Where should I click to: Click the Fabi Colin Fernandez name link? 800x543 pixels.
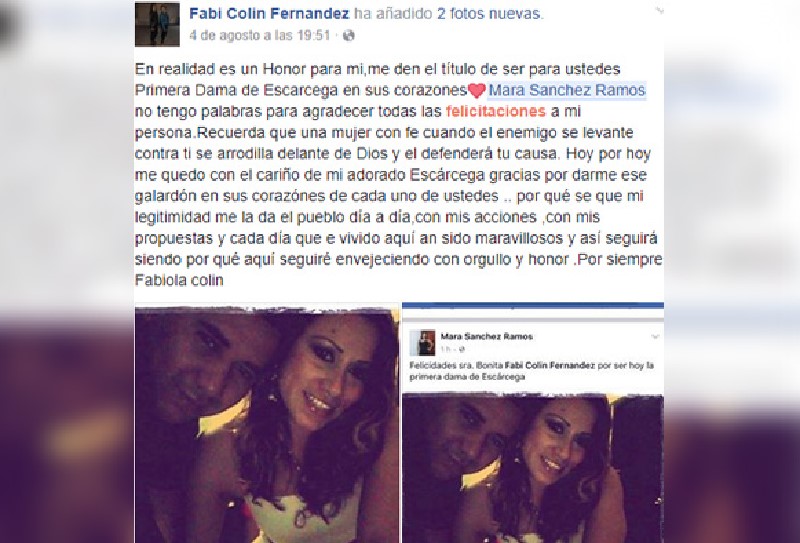[269, 14]
